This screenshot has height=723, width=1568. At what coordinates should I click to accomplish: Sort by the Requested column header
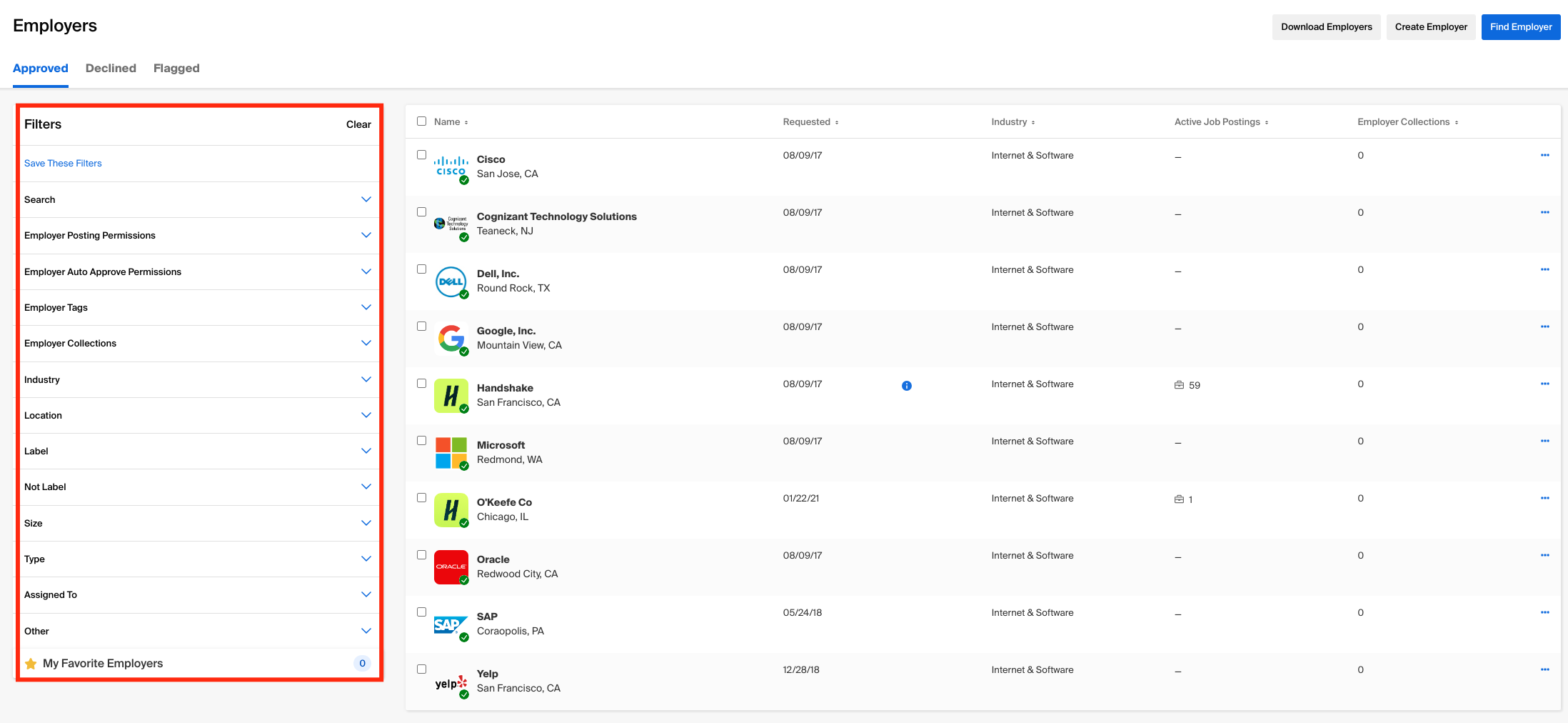click(810, 122)
